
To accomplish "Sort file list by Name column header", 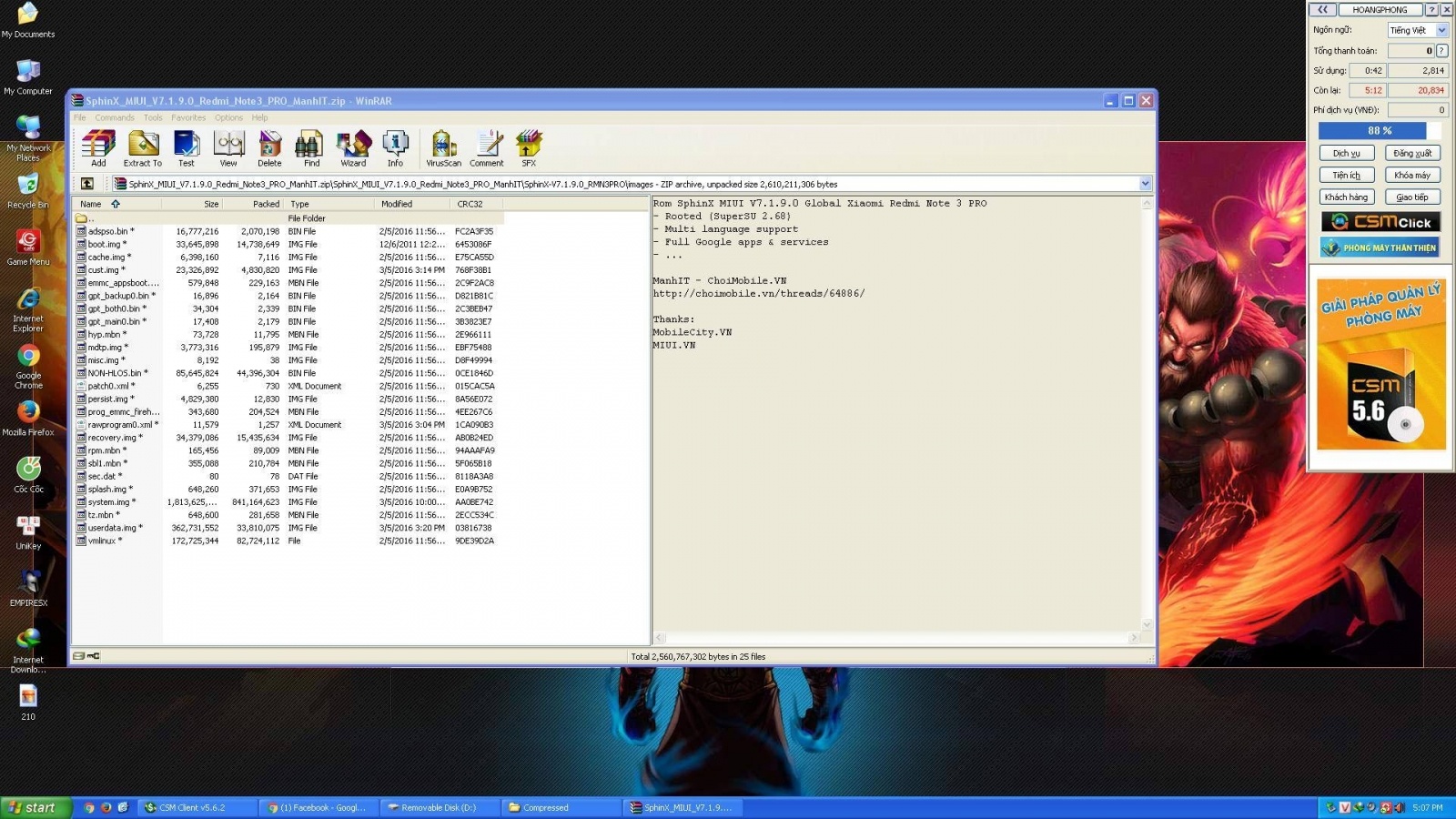I will [x=91, y=204].
